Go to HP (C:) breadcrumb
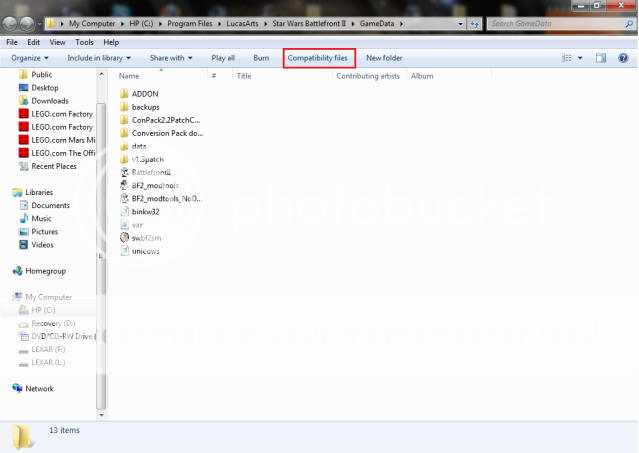This screenshot has width=639, height=453. point(141,24)
